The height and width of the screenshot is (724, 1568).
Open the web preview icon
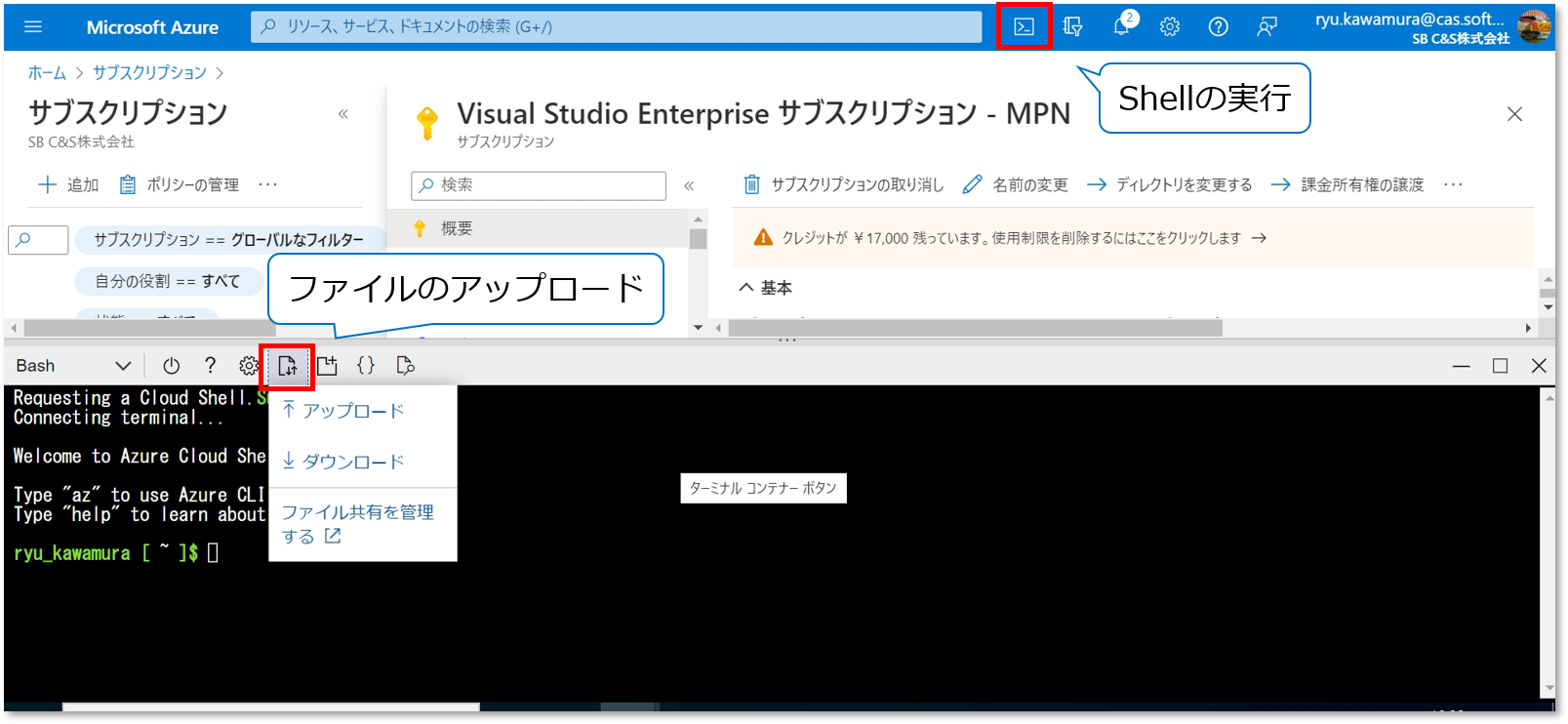click(405, 366)
